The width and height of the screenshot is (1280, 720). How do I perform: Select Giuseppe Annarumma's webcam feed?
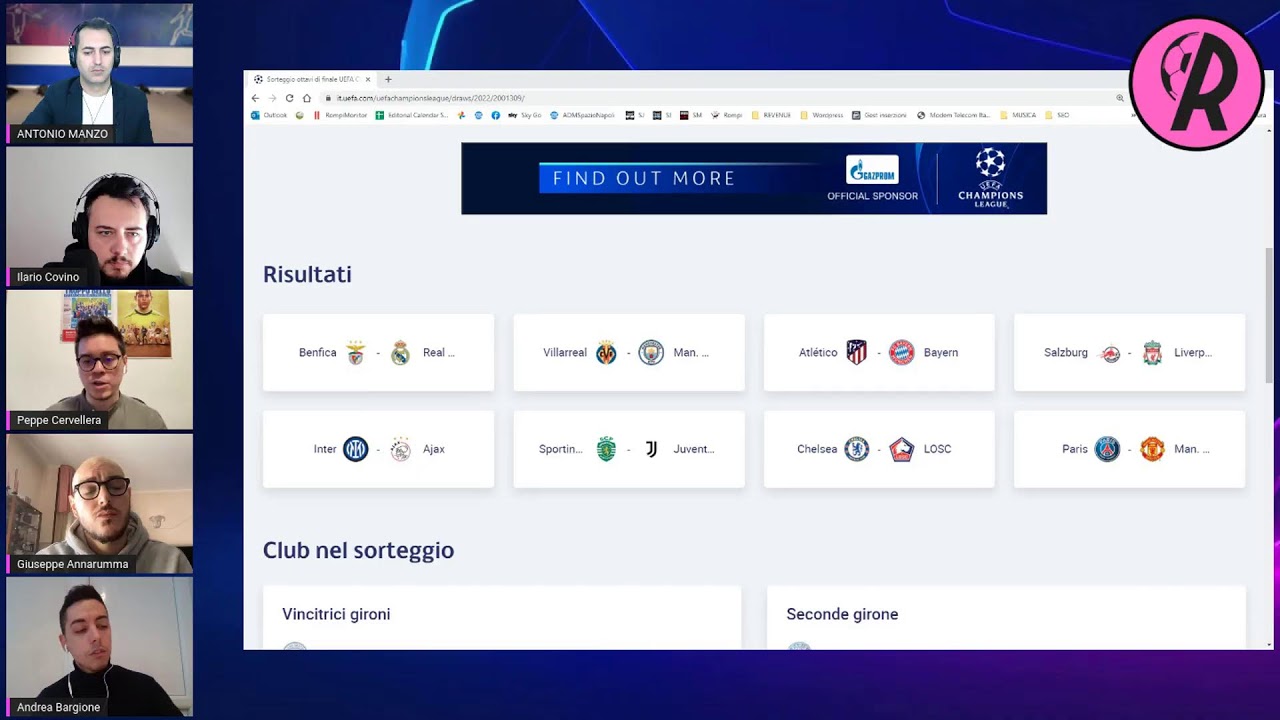[x=99, y=504]
